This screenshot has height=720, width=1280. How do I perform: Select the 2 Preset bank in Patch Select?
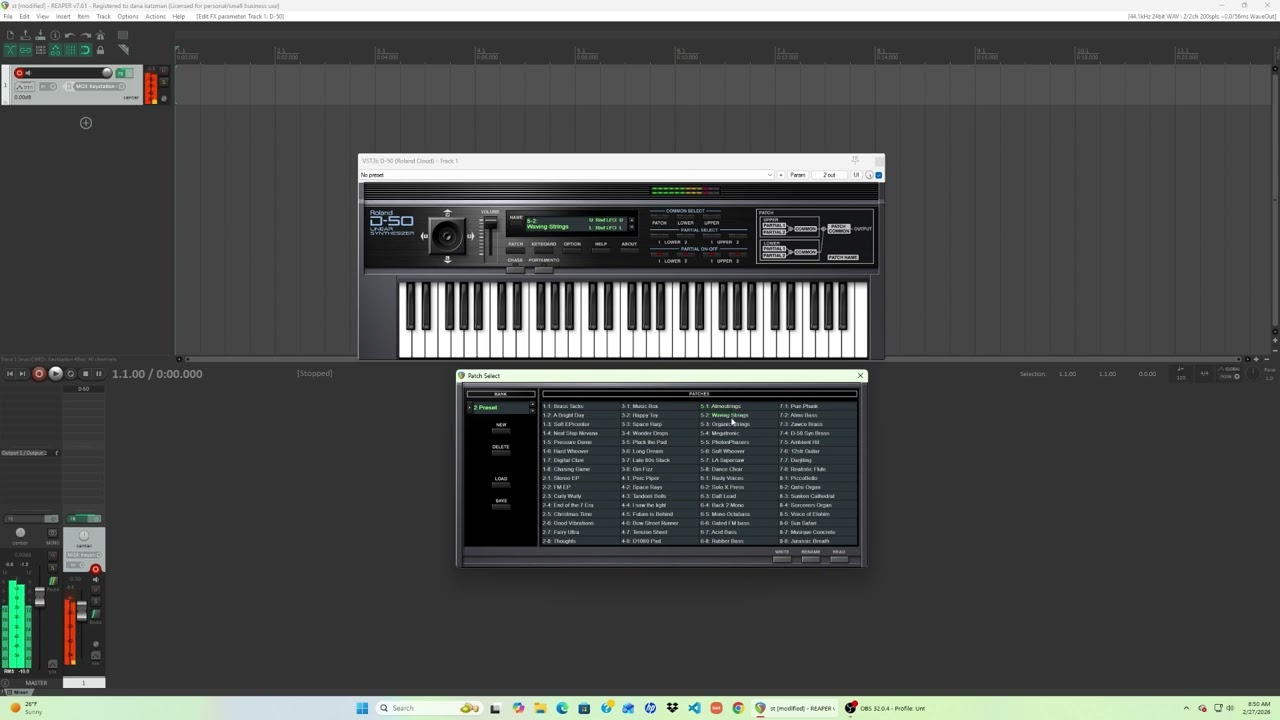(x=498, y=407)
